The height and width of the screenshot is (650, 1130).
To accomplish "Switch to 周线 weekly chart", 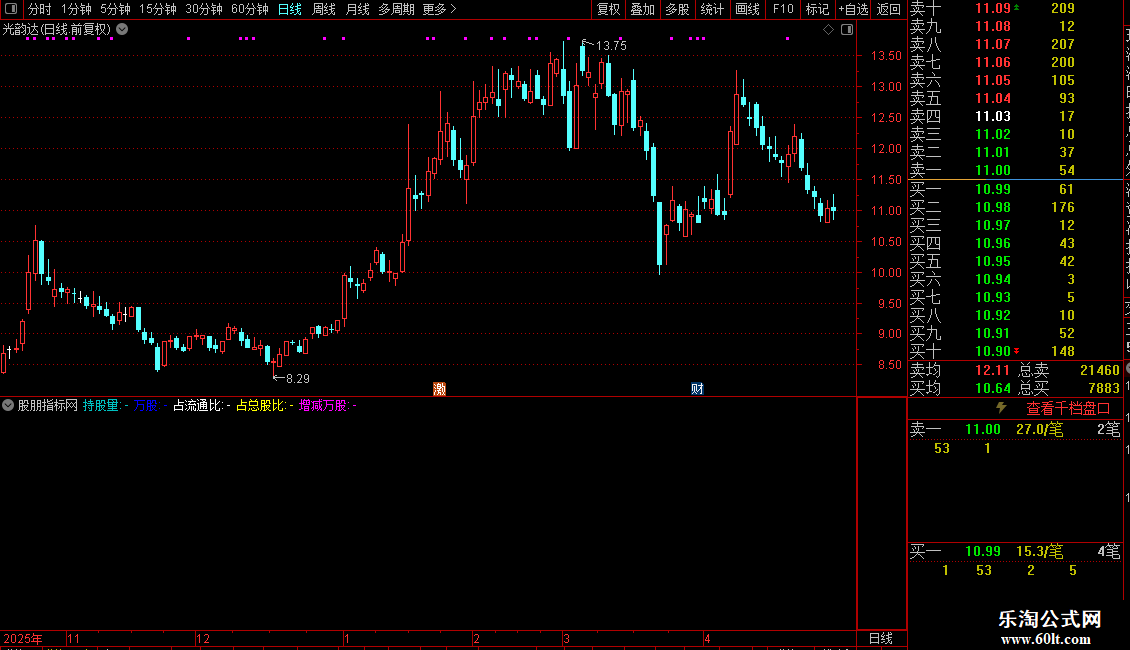I will coord(324,9).
